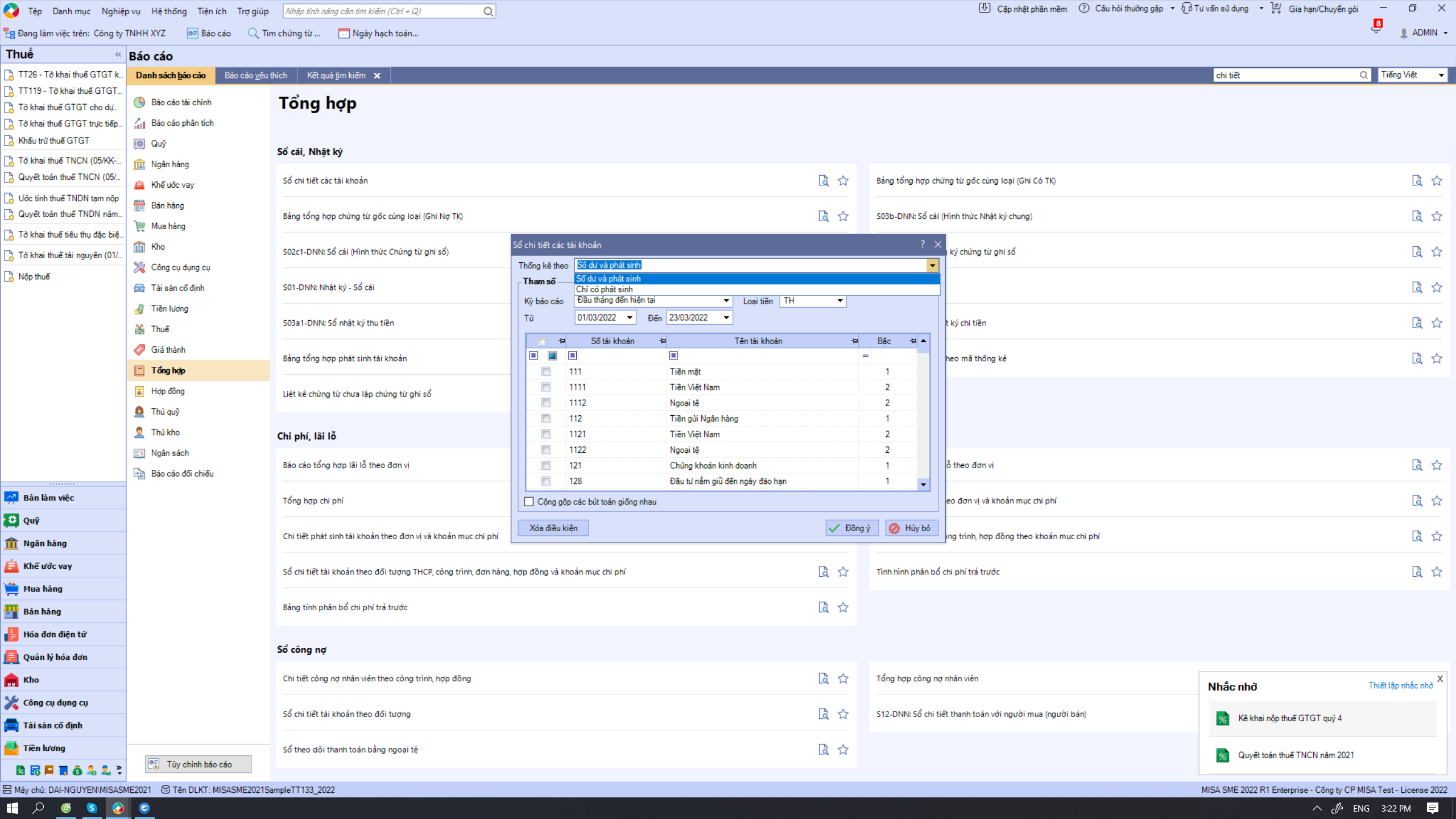The width and height of the screenshot is (1456, 819).
Task: Open Từ date picker dropdown
Action: [629, 317]
